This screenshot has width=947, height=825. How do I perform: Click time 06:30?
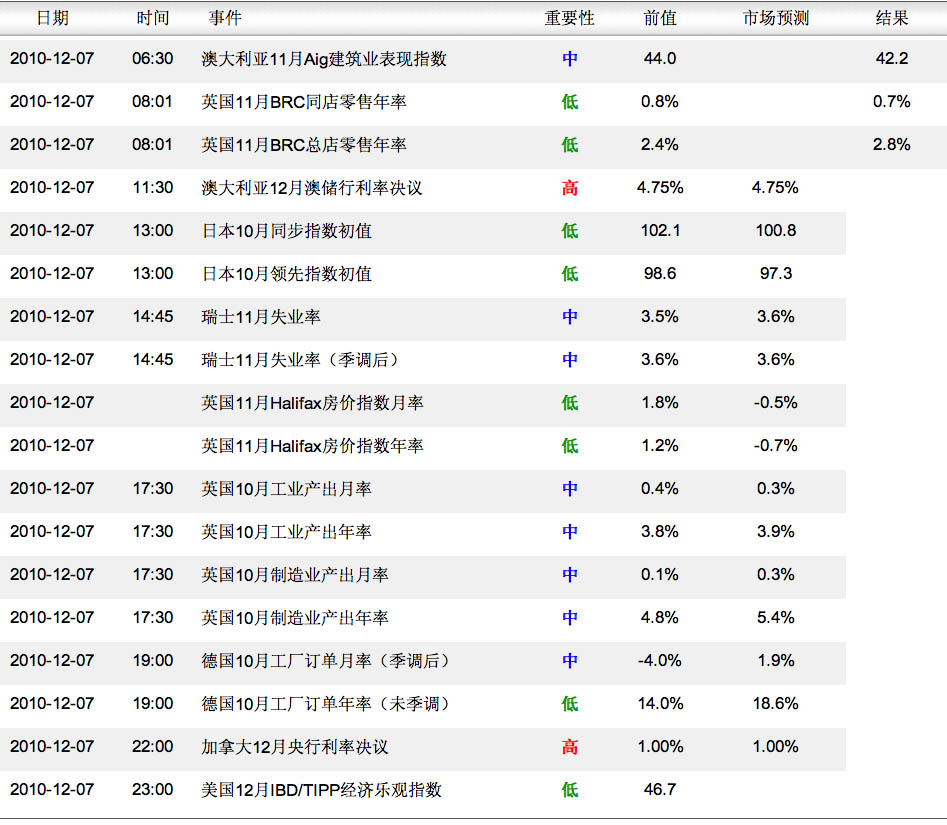[x=153, y=59]
